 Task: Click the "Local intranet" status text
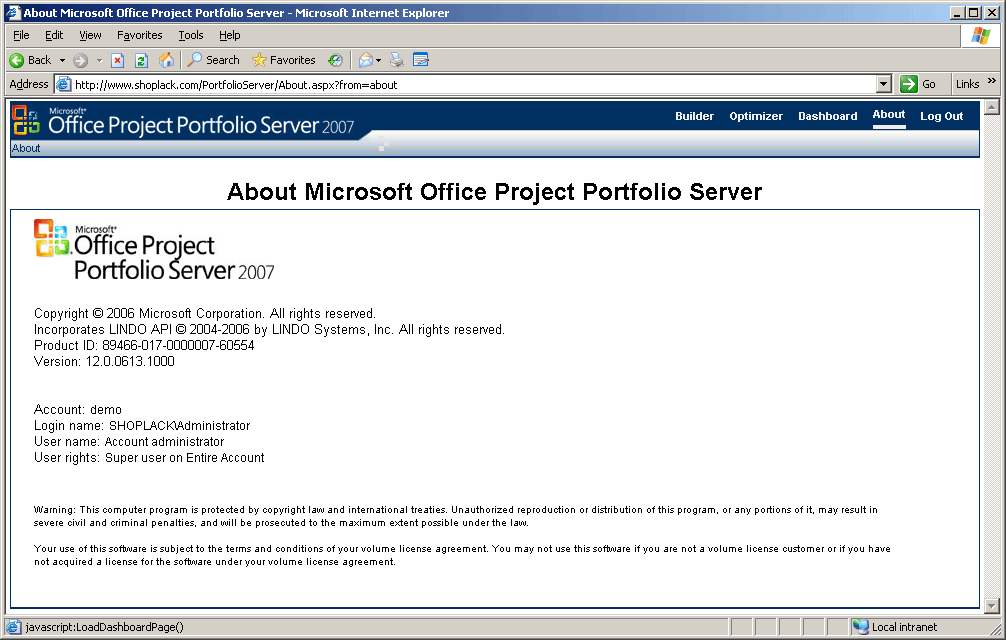pos(904,627)
